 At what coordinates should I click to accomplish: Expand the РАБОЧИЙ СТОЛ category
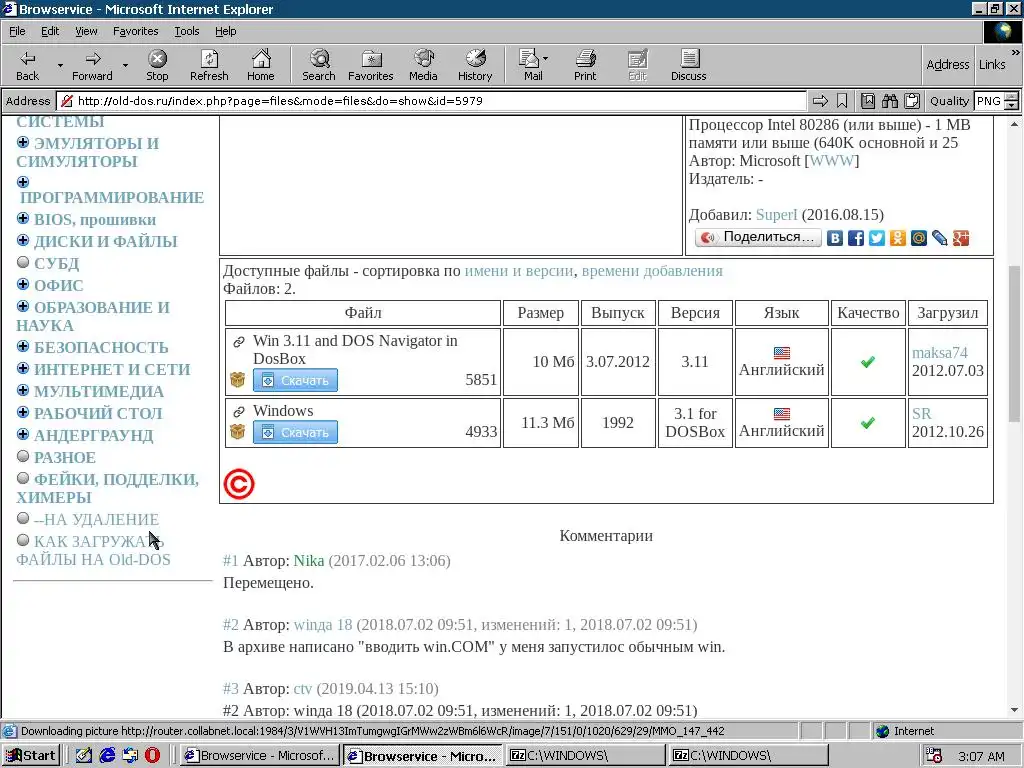click(x=23, y=412)
